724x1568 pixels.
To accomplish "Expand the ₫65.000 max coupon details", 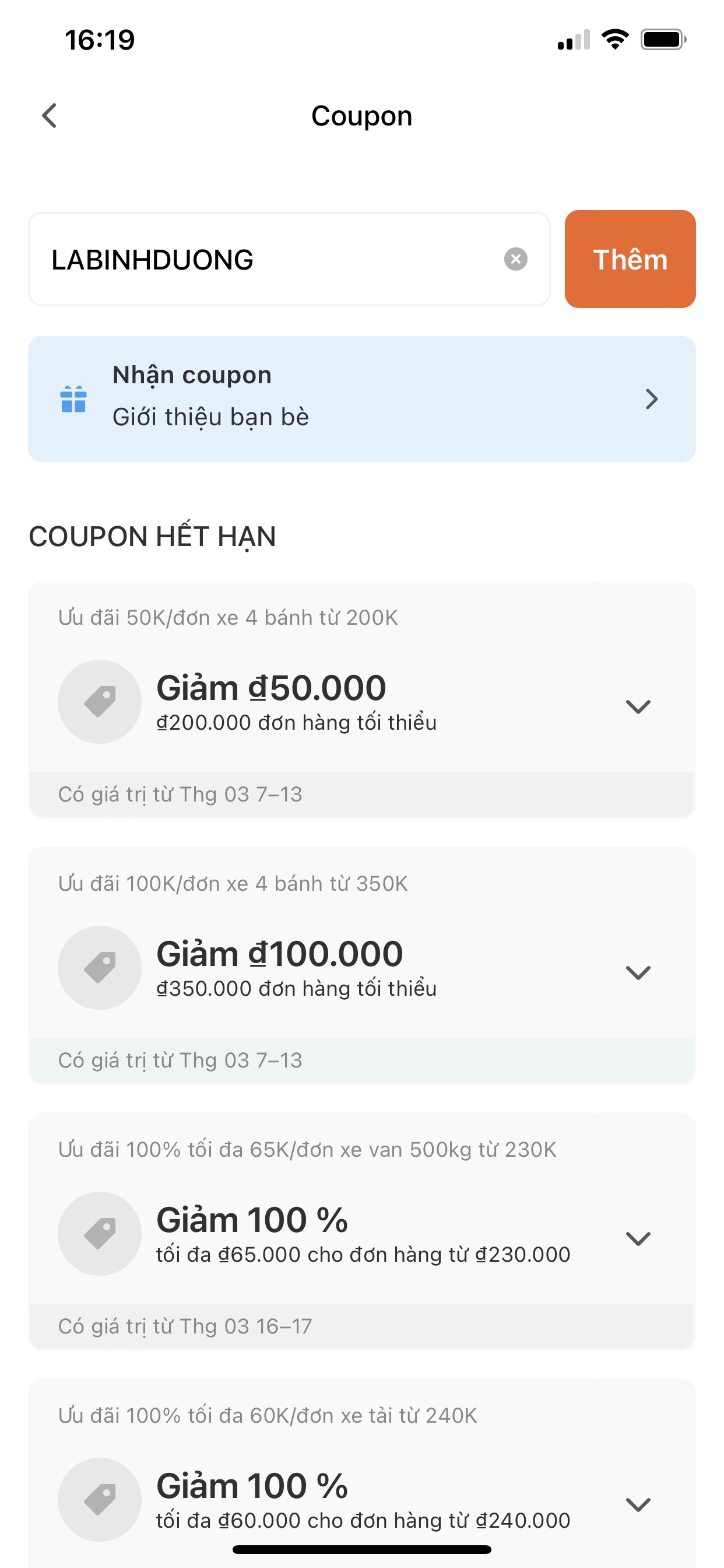I will coord(638,1238).
